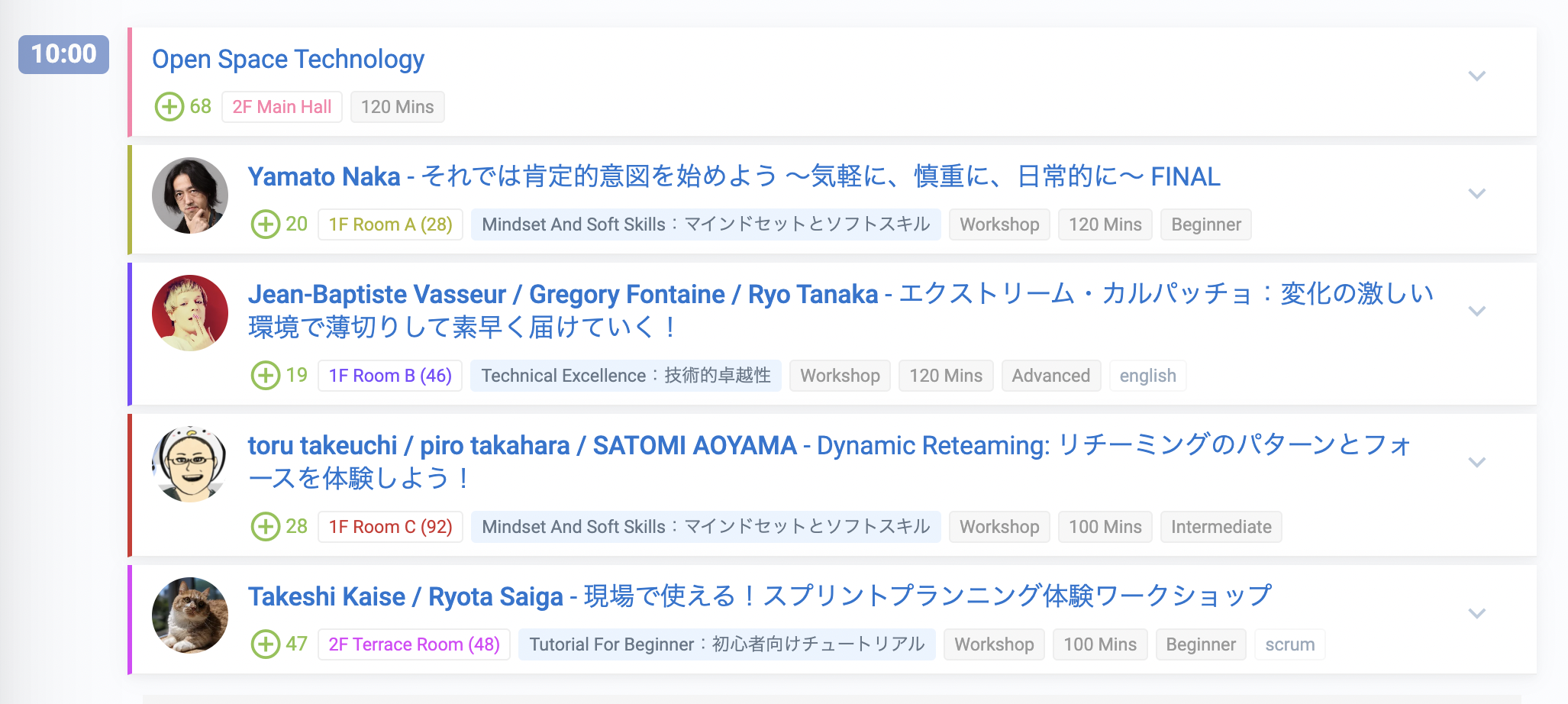Click plus icon for toru takeuchi session

(266, 527)
